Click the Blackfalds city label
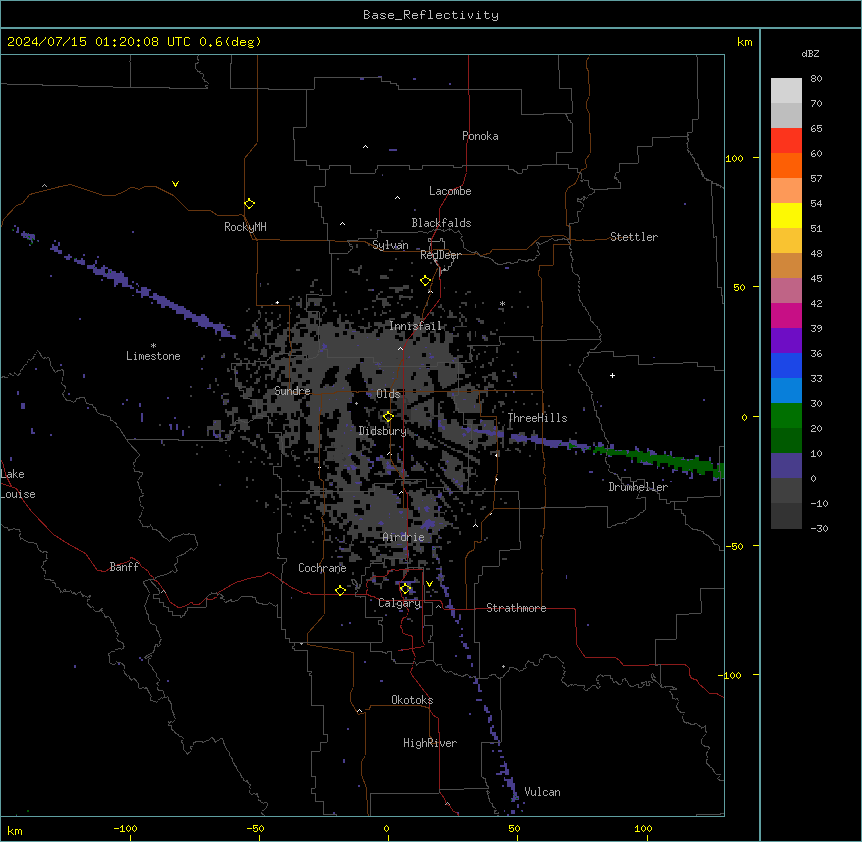Image resolution: width=862 pixels, height=842 pixels. click(441, 223)
